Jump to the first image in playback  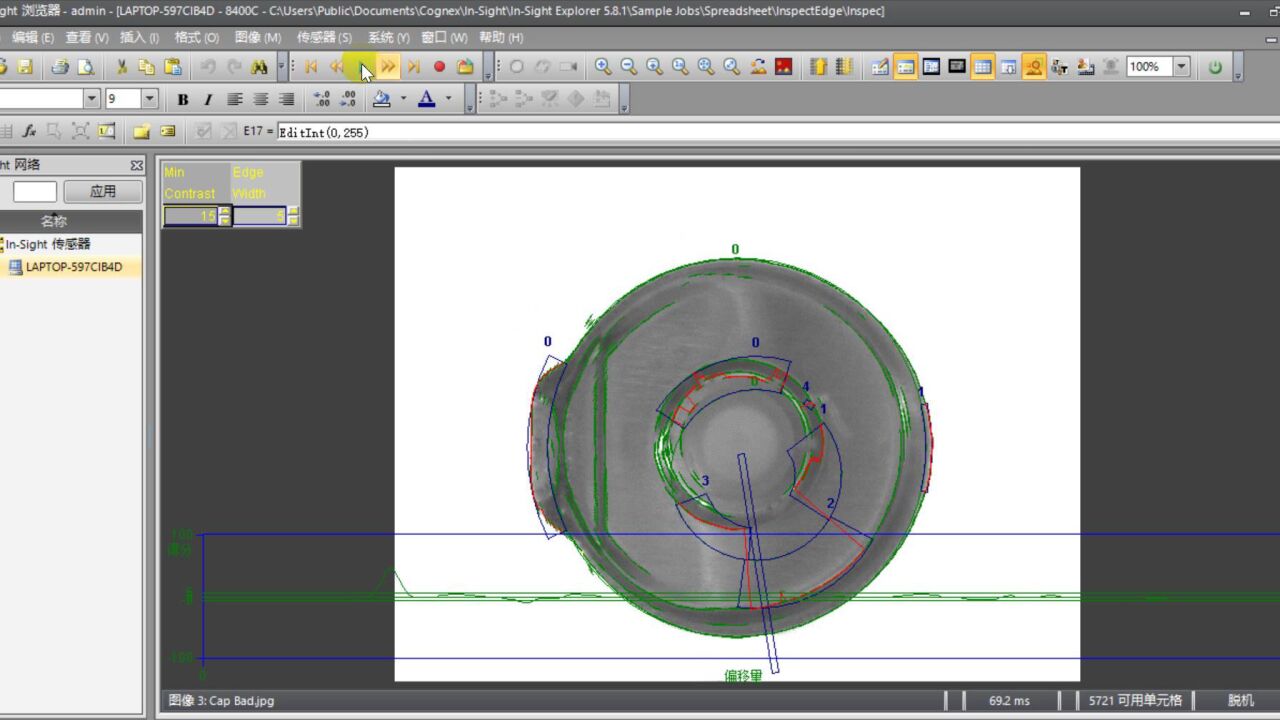[311, 67]
